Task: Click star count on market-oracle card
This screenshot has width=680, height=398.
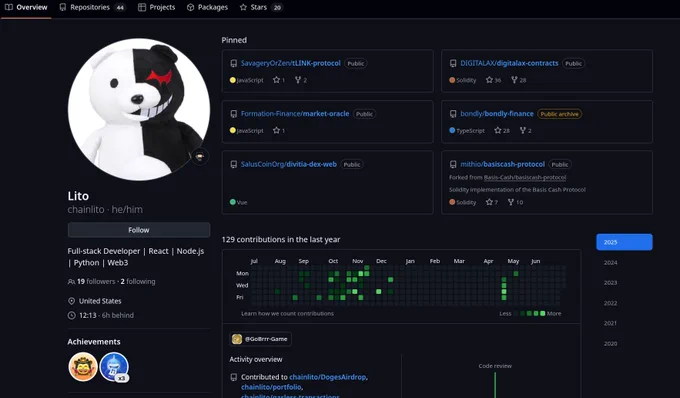Action: pos(279,130)
